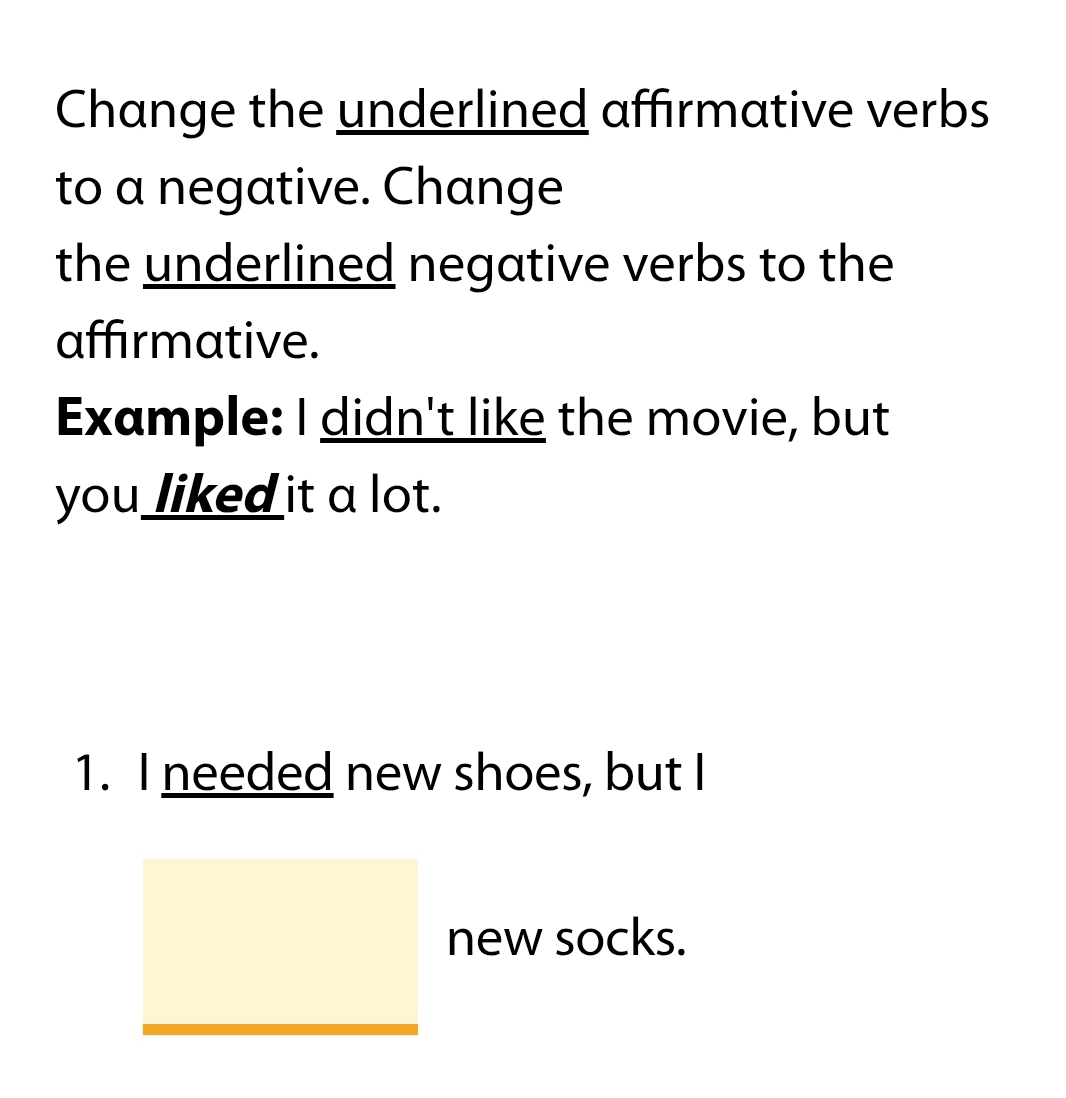The width and height of the screenshot is (1066, 1098).
Task: Click the word "affirmative." ending the instructions
Action: coord(187,341)
